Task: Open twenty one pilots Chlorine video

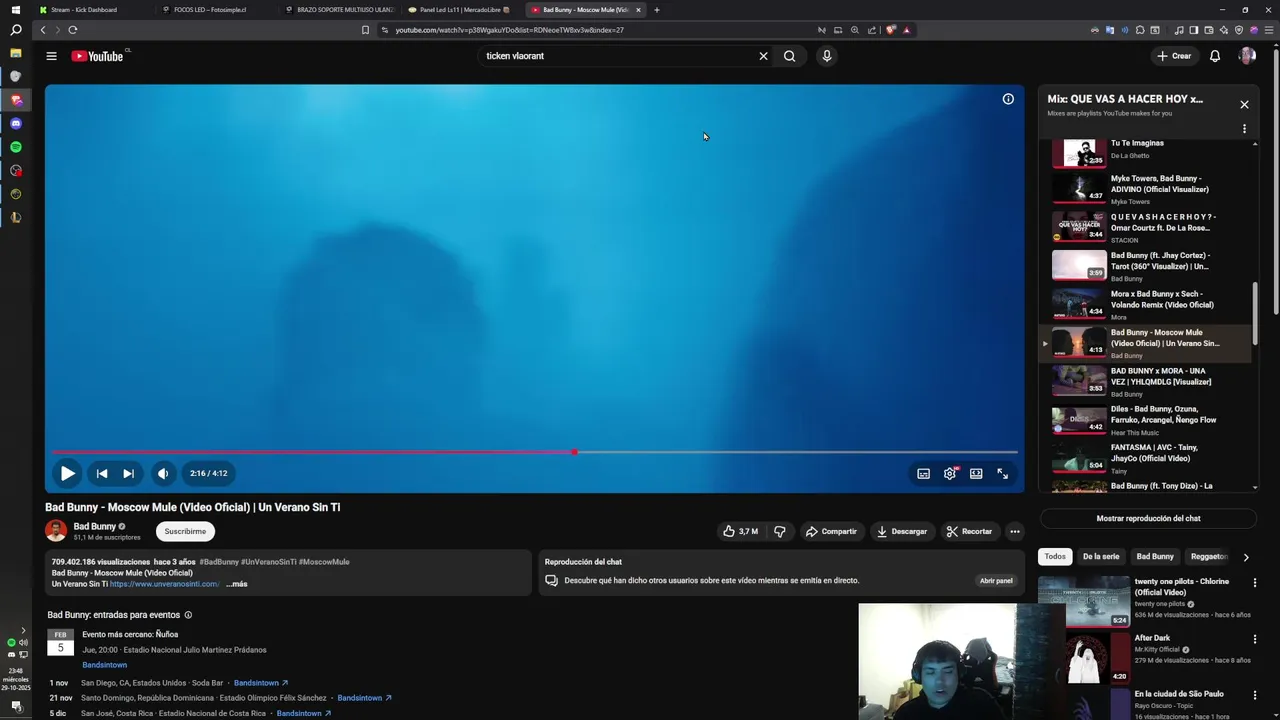Action: tap(1145, 600)
